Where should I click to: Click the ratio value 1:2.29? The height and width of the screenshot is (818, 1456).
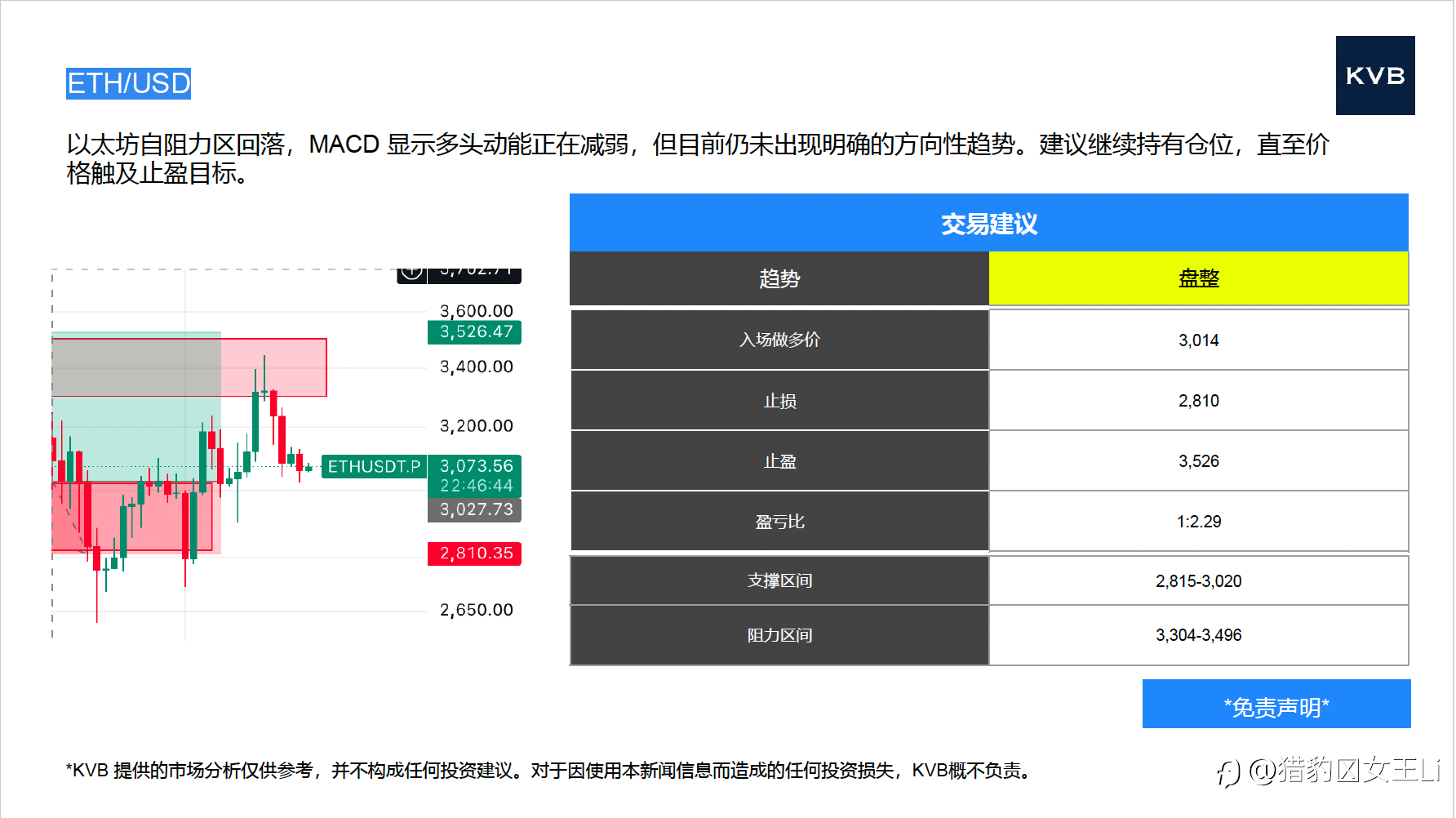[1199, 522]
